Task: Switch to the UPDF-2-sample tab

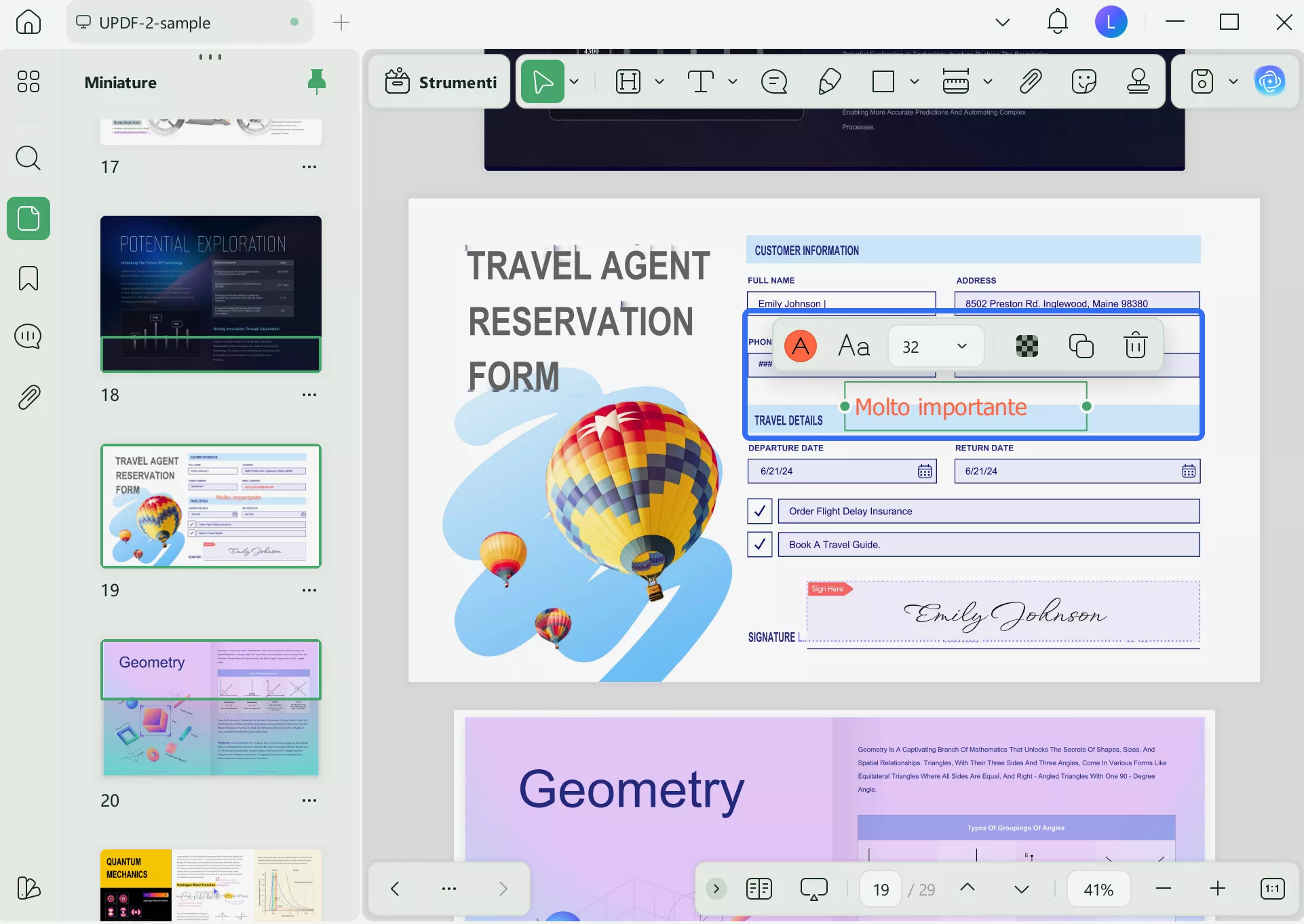Action: [x=155, y=23]
